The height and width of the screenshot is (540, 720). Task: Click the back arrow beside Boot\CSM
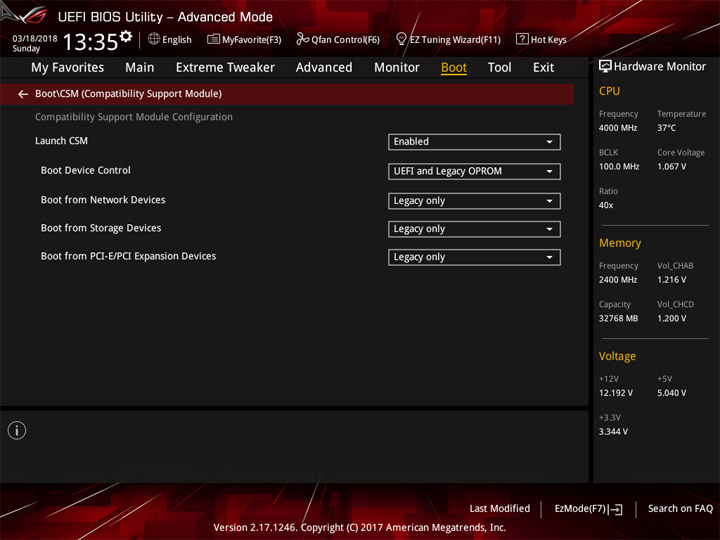(x=23, y=94)
